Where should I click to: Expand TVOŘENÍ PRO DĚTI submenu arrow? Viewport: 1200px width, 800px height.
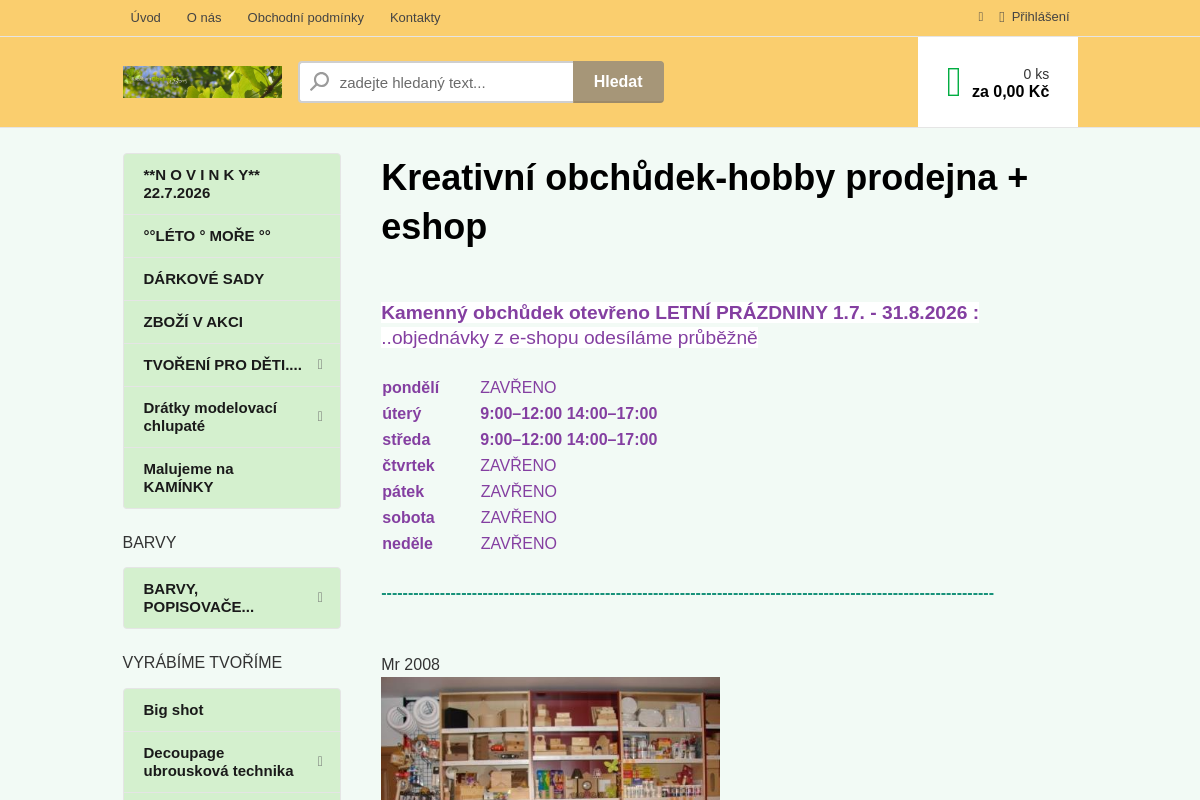click(x=320, y=364)
